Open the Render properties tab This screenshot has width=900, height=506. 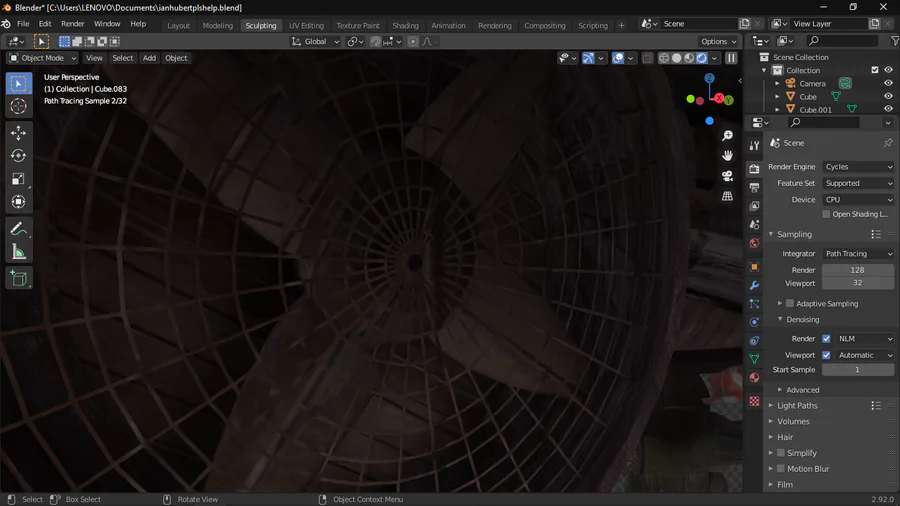(x=754, y=169)
